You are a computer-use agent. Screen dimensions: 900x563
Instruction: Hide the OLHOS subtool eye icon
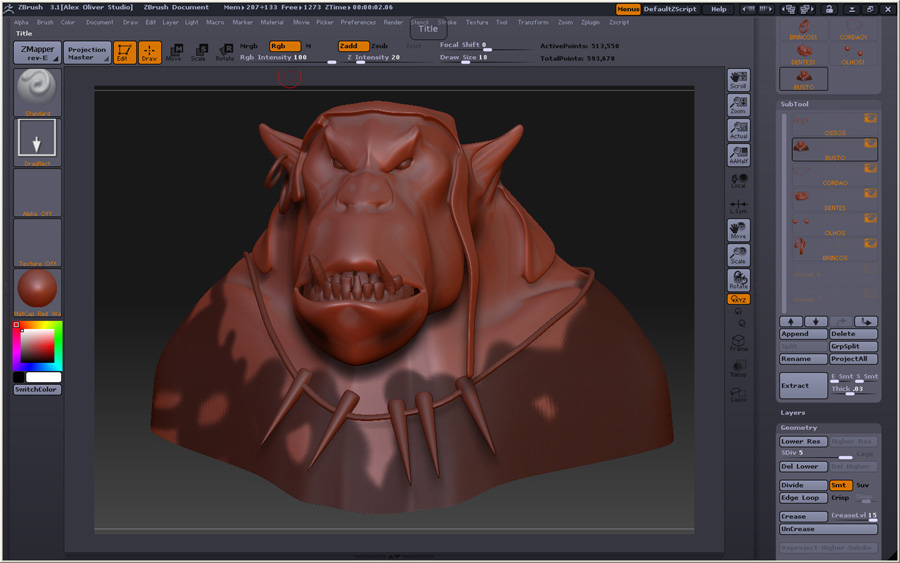pyautogui.click(x=870, y=218)
